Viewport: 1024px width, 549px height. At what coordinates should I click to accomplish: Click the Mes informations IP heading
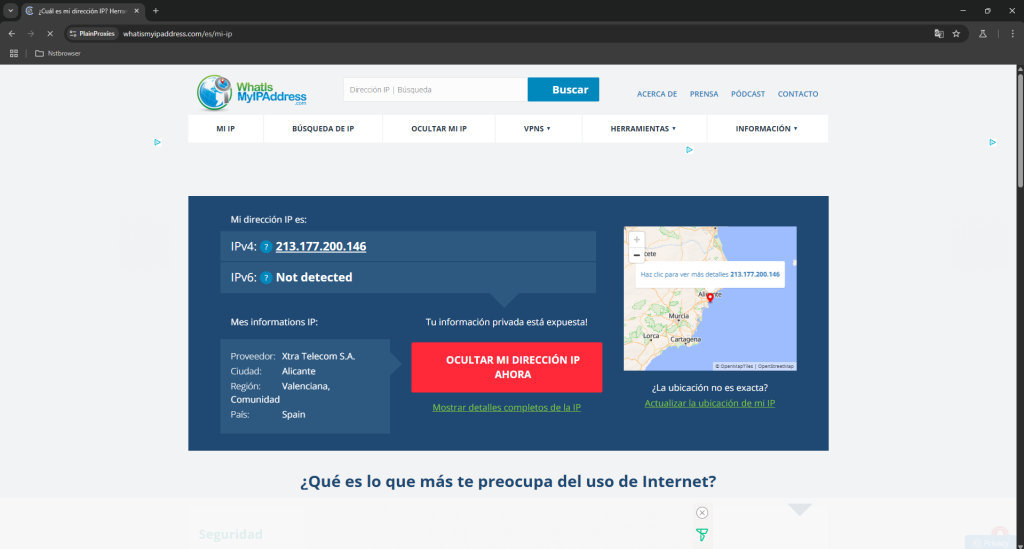[x=274, y=322]
